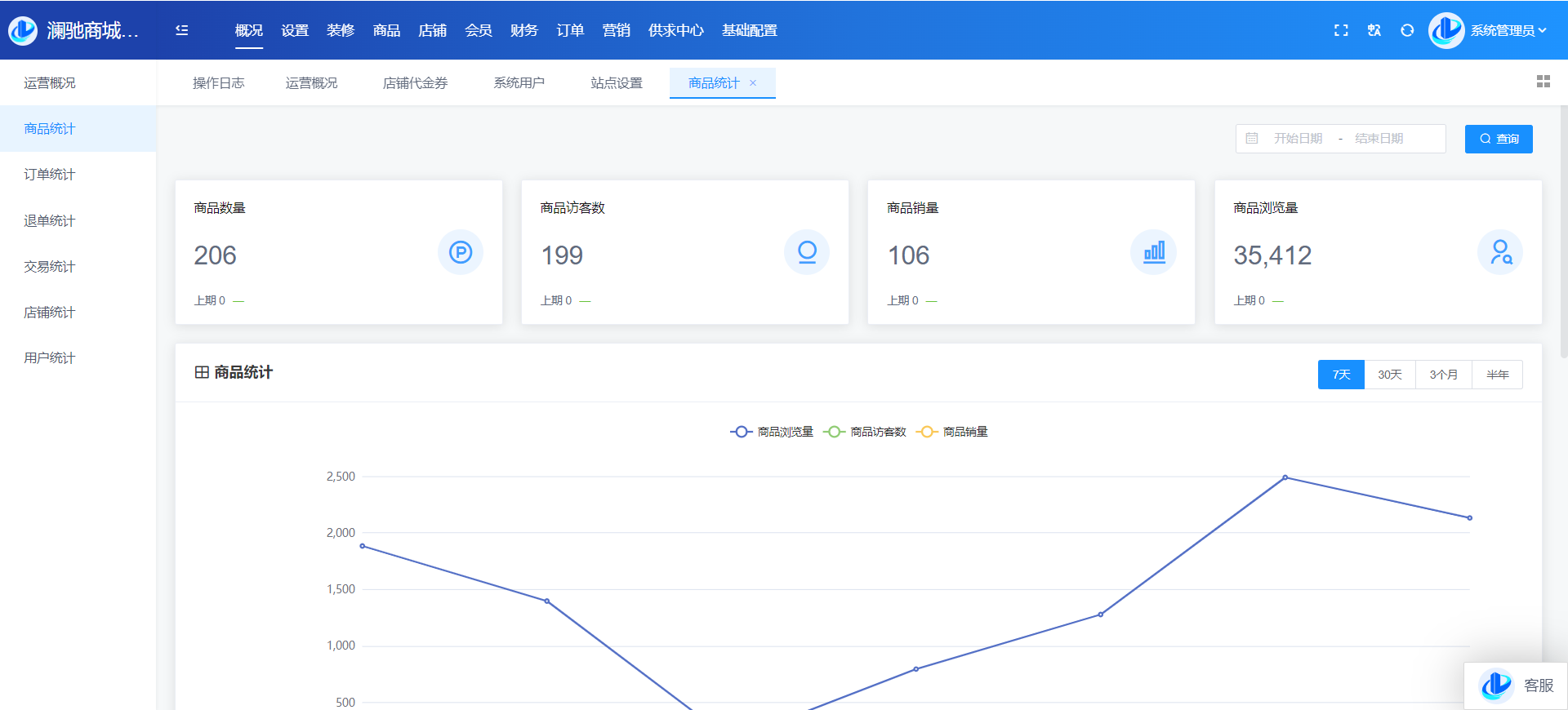1568x710 pixels.
Task: Open the 客服 support widget
Action: 1517,686
